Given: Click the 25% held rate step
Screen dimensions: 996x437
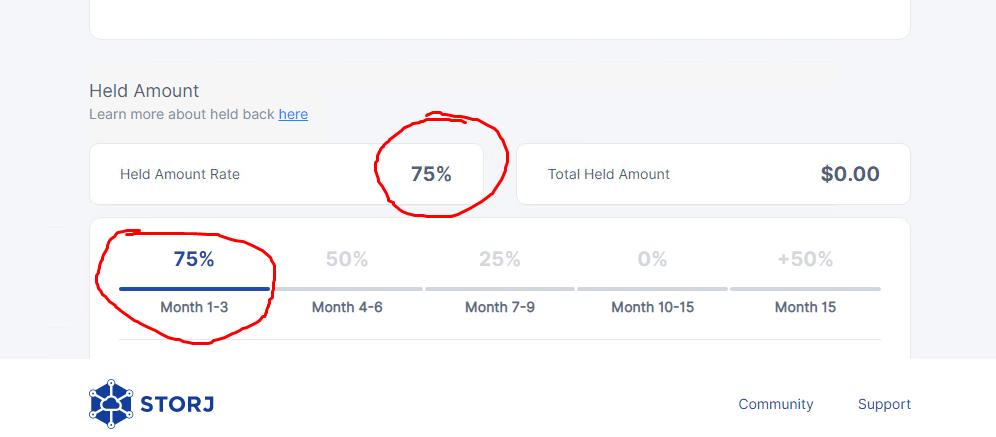Looking at the screenshot, I should click(500, 259).
